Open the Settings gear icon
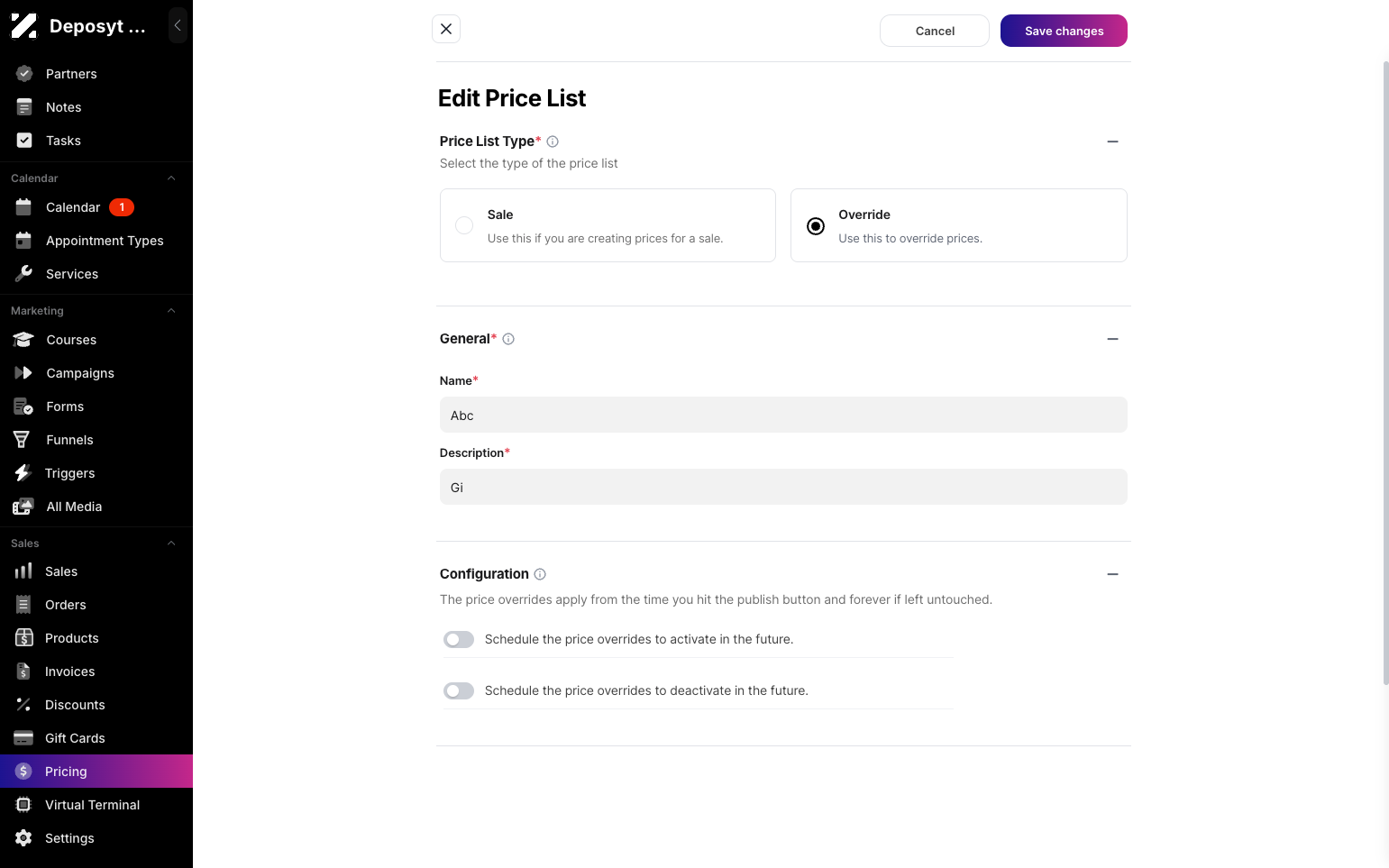 (23, 838)
